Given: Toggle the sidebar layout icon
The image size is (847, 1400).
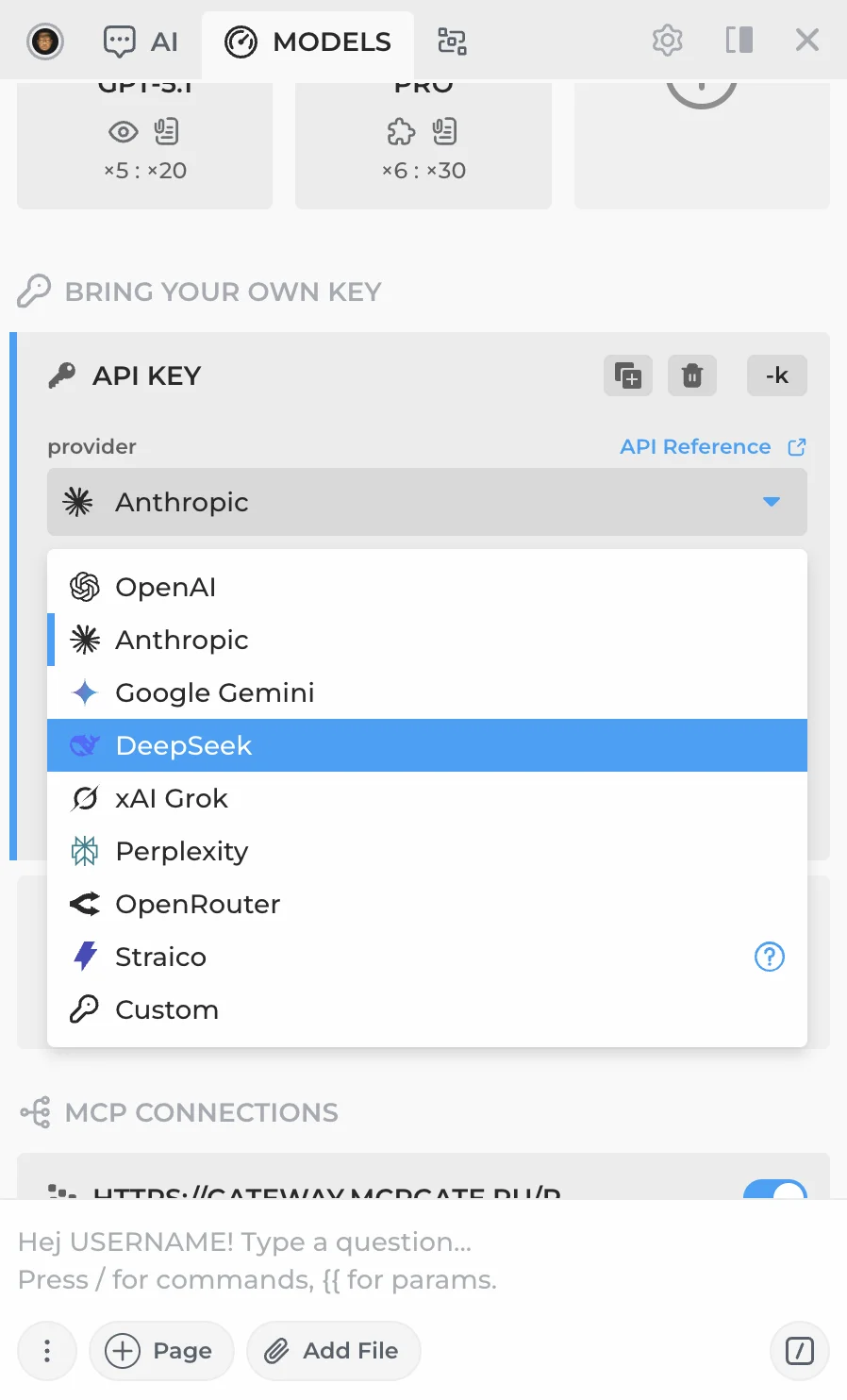Looking at the screenshot, I should click(739, 41).
